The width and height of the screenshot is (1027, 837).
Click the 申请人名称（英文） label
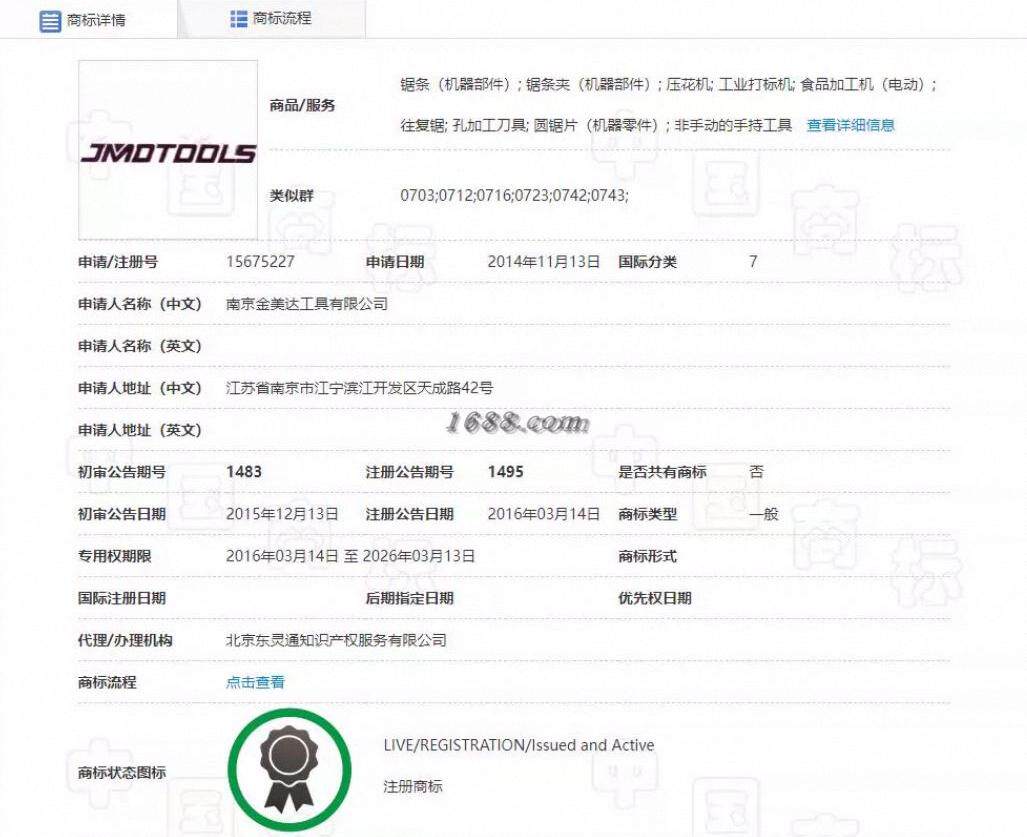[140, 346]
